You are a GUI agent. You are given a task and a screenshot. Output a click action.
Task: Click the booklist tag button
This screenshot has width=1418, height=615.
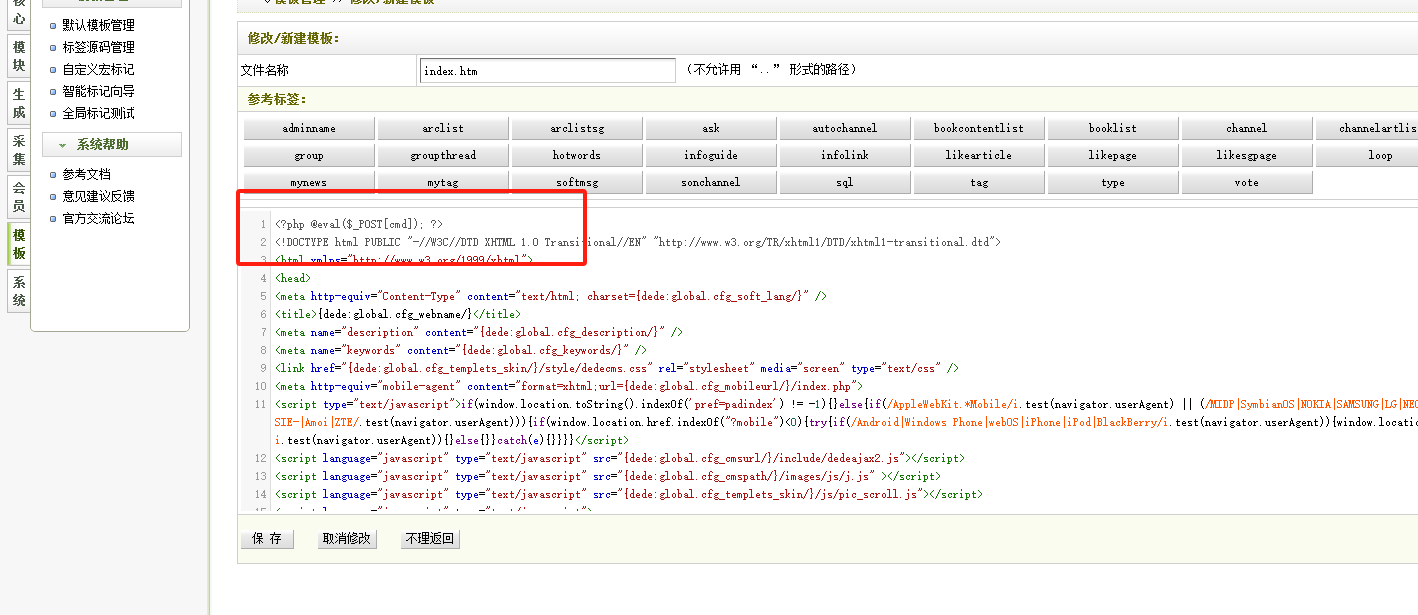point(1113,128)
